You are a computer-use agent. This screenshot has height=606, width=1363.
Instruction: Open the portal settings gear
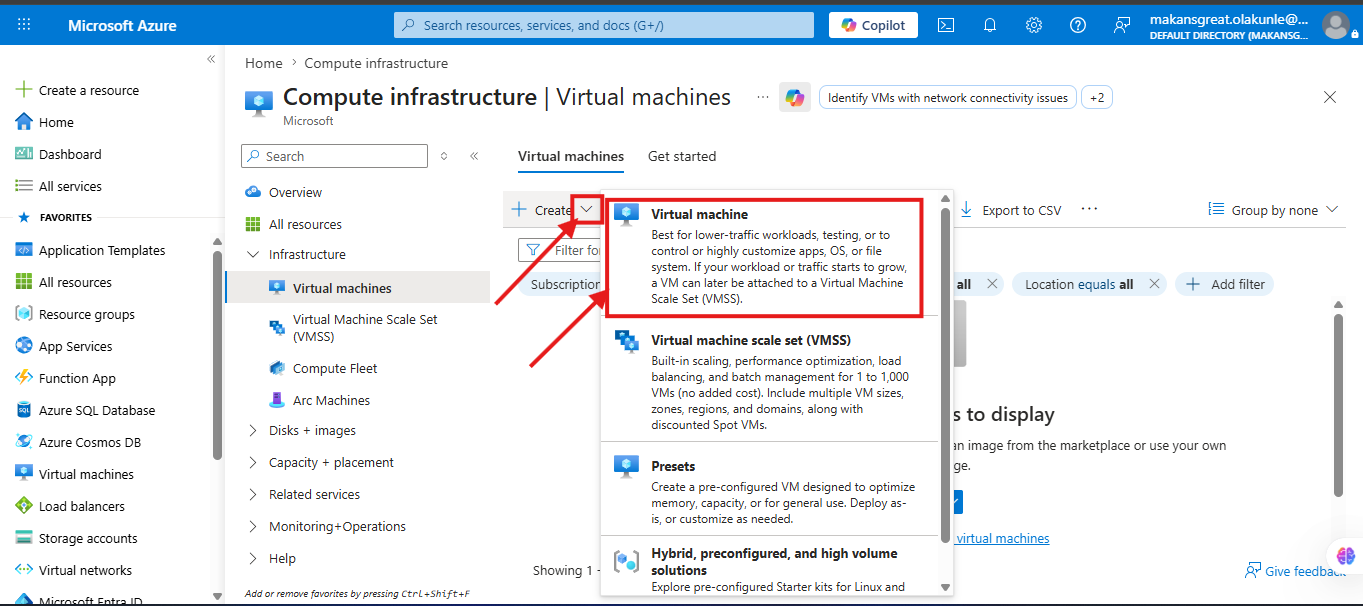pyautogui.click(x=1034, y=25)
